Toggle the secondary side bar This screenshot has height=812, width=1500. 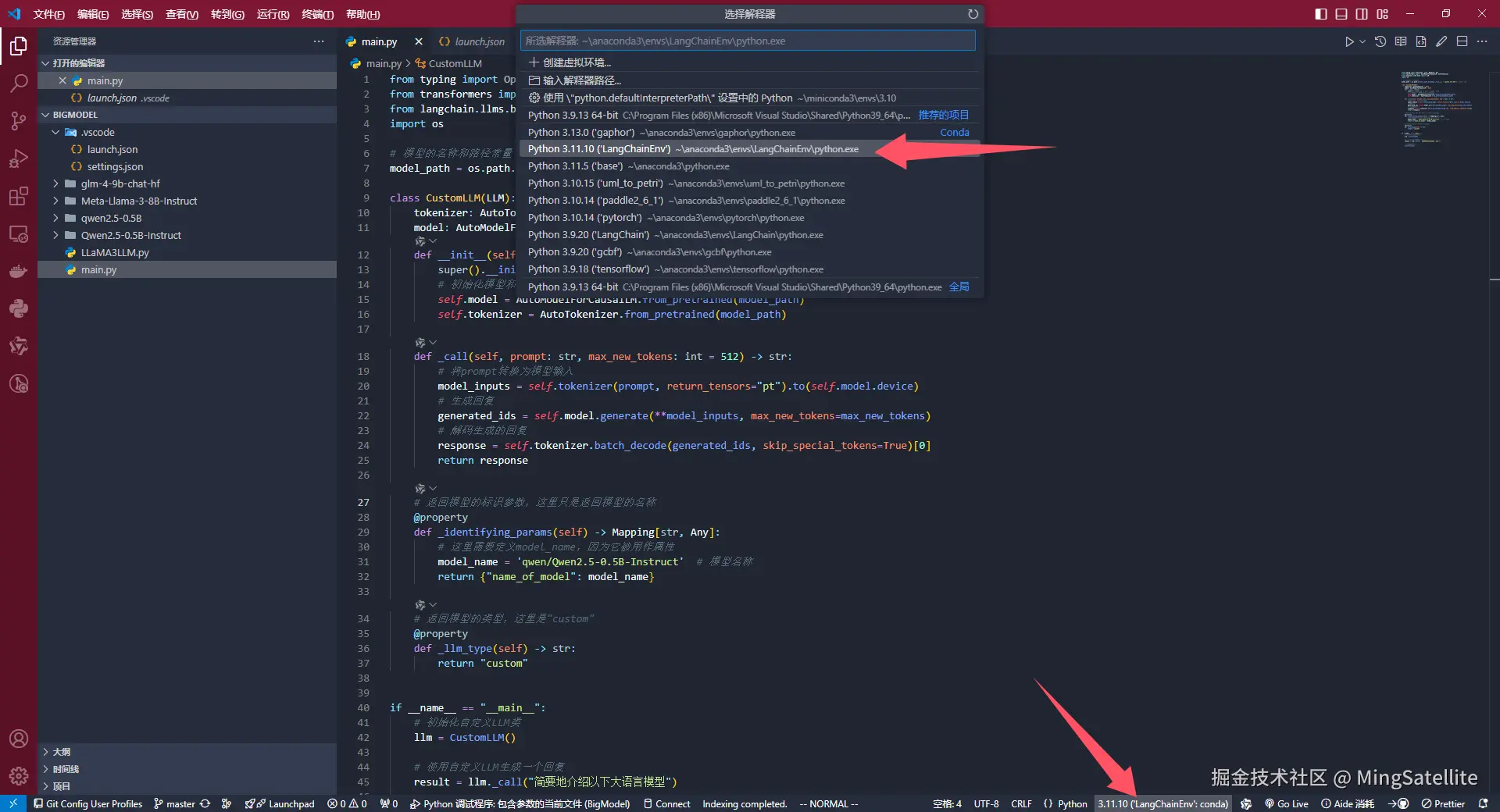(x=1362, y=14)
